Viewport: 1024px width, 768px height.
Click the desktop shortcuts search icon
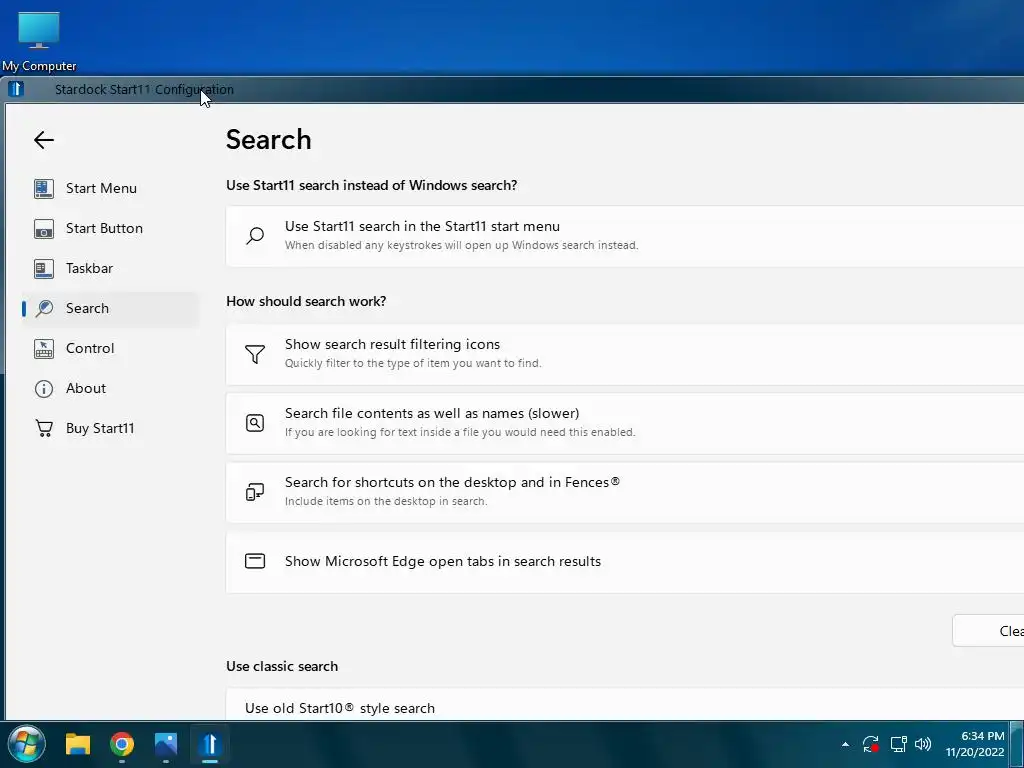[255, 492]
